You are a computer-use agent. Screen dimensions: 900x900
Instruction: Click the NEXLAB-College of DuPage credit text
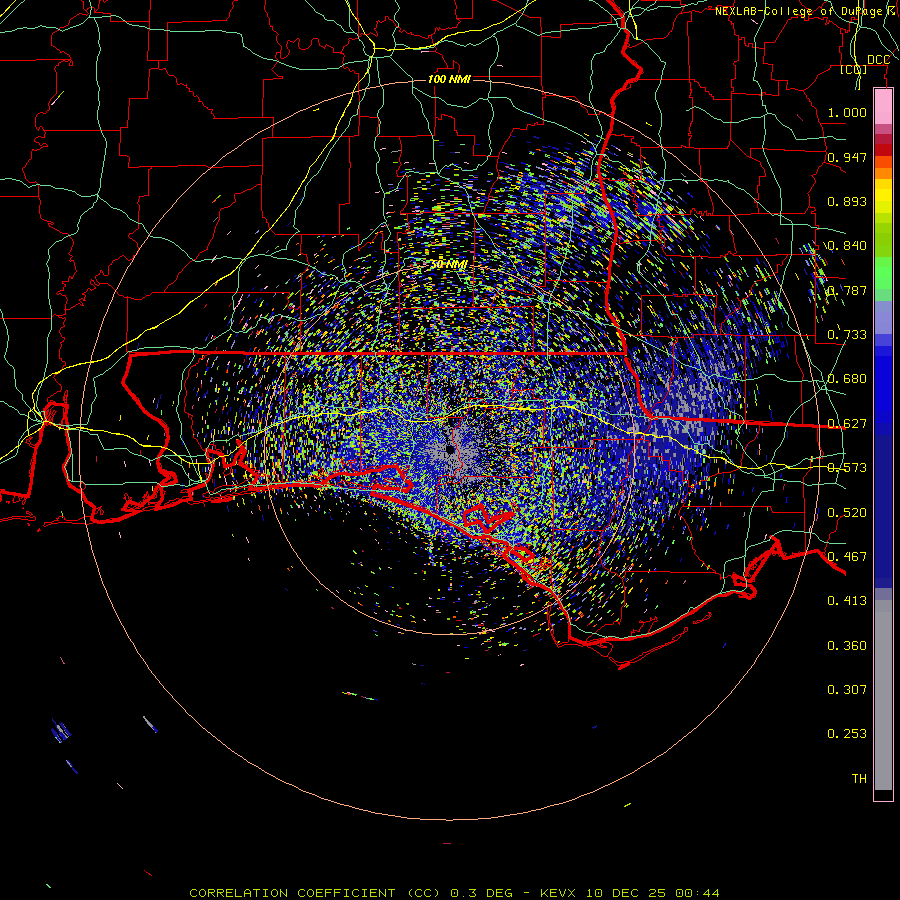pos(804,11)
